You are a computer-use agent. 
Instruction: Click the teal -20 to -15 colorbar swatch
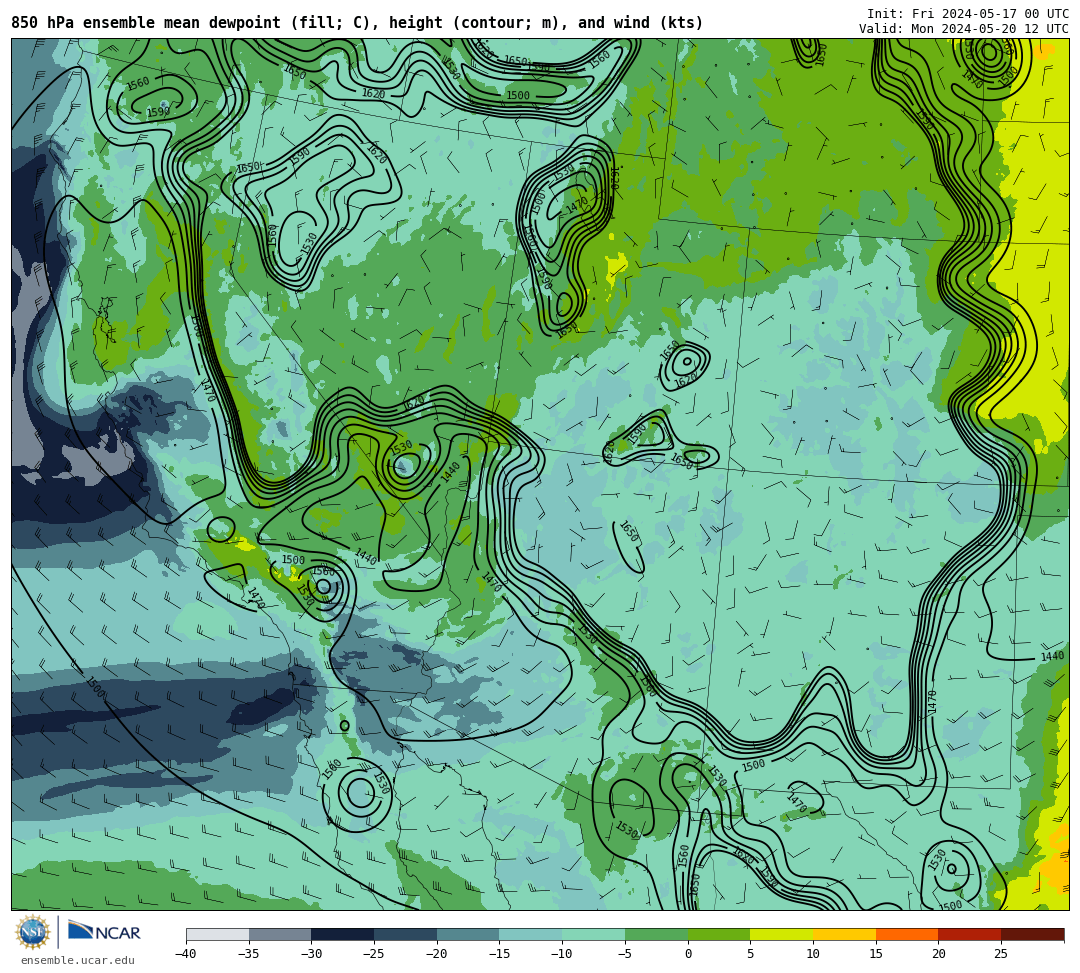[x=468, y=934]
